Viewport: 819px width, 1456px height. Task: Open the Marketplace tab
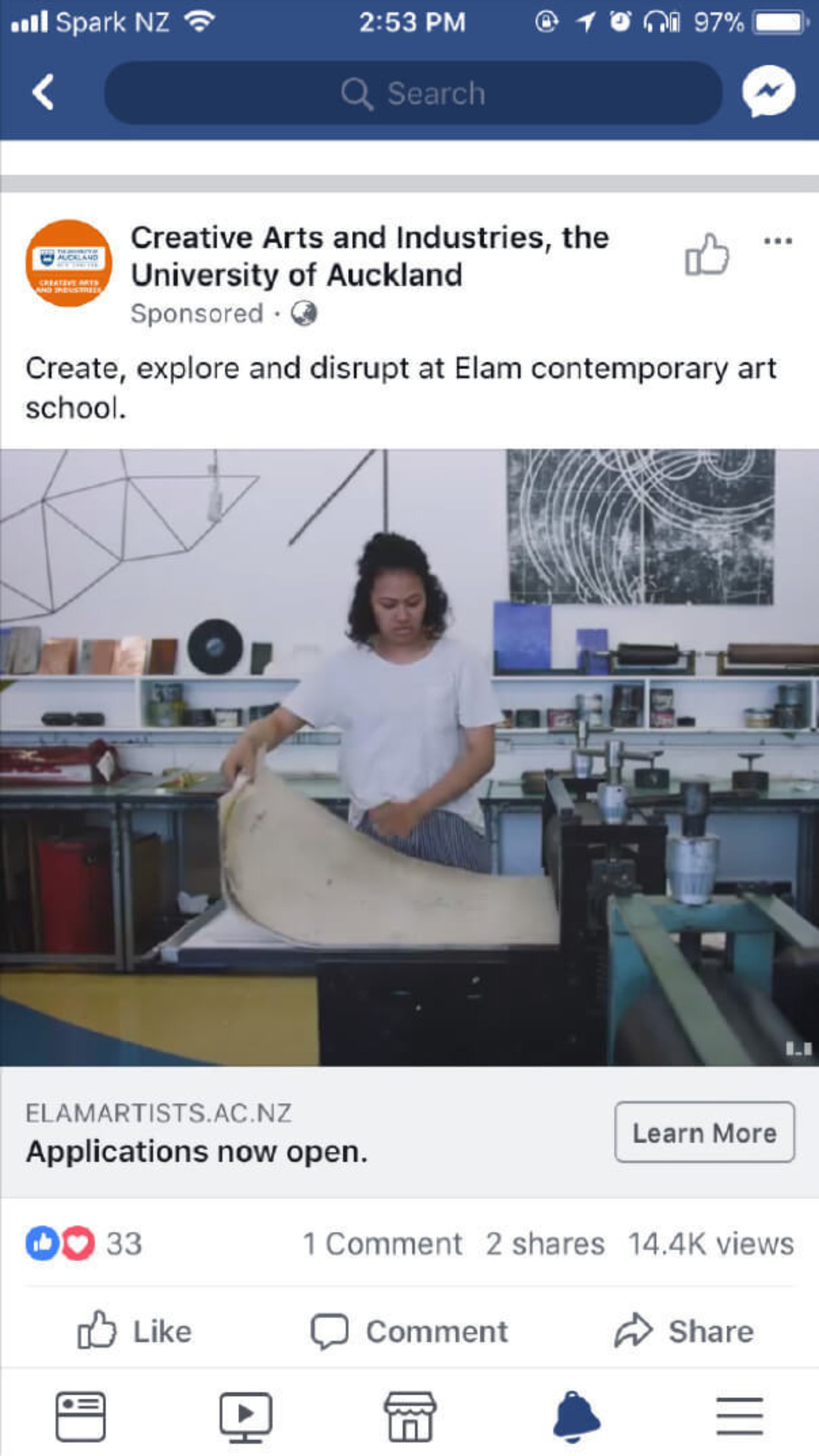coord(410,1417)
